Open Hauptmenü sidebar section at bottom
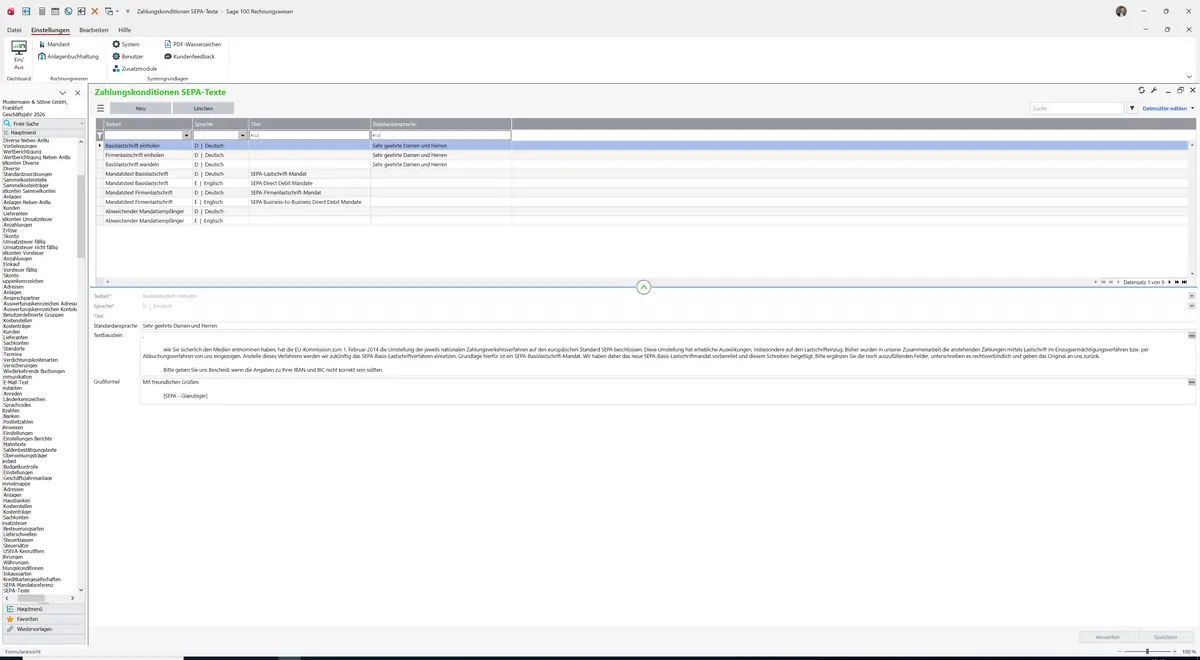 [x=43, y=609]
